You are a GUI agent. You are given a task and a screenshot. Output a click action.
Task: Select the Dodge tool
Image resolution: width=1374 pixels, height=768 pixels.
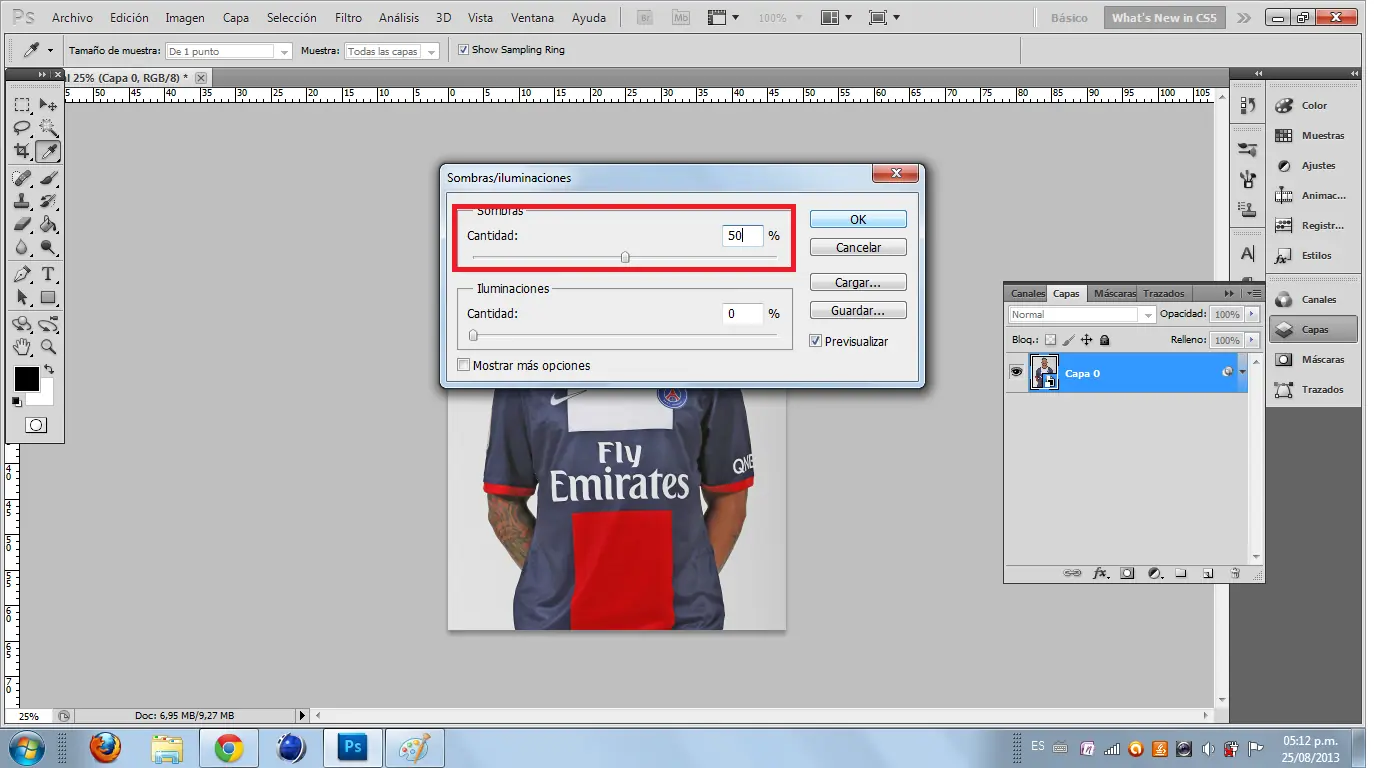pos(48,247)
